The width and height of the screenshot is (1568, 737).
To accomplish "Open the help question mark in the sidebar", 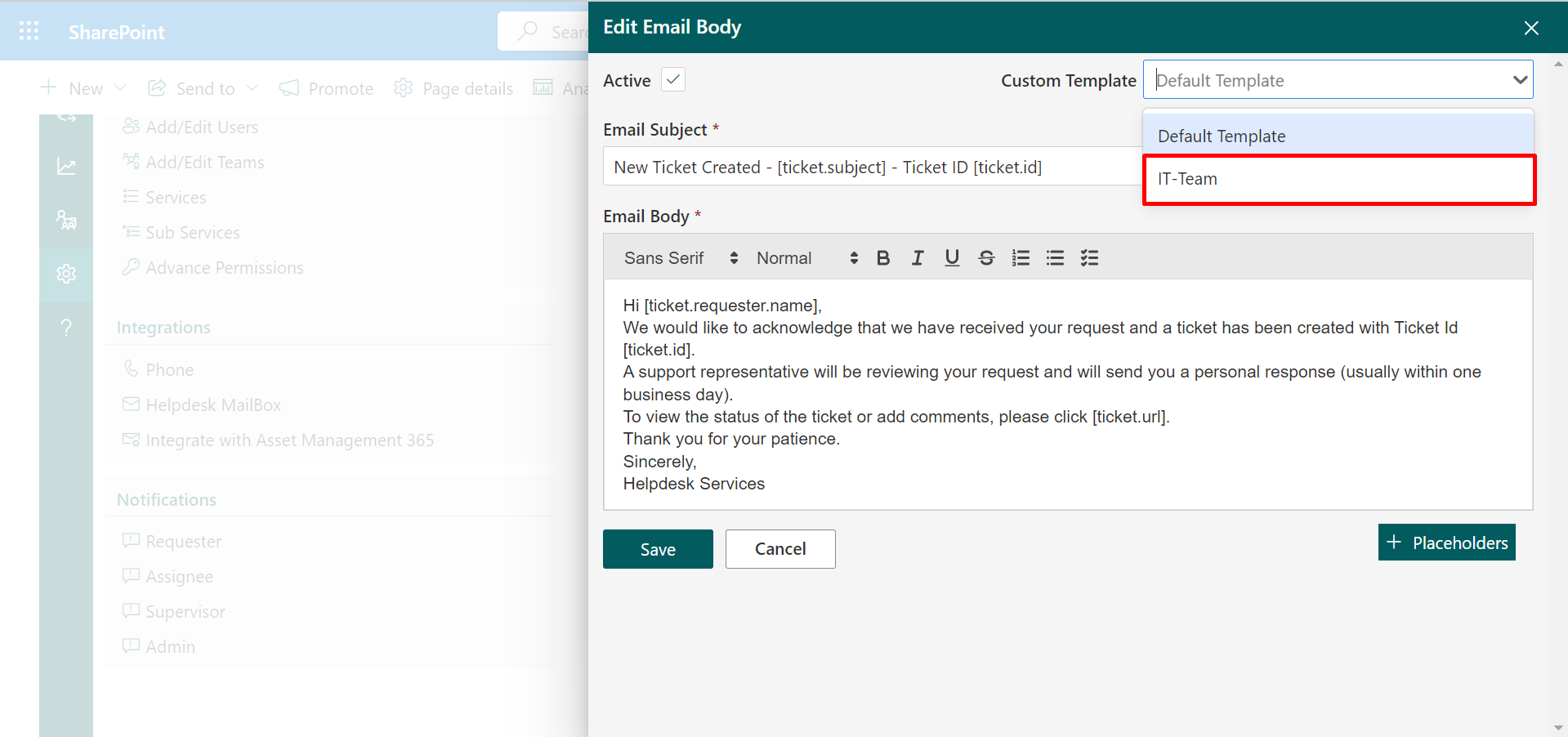I will [66, 328].
